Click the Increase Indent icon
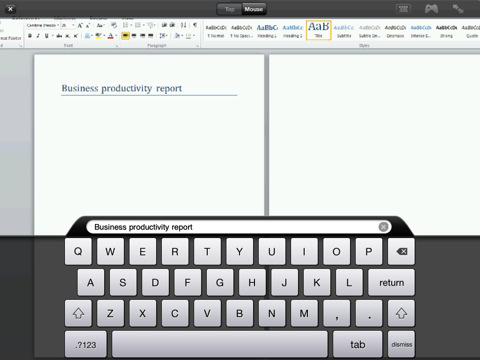Viewport: 480px width, 360px height. point(172,25)
